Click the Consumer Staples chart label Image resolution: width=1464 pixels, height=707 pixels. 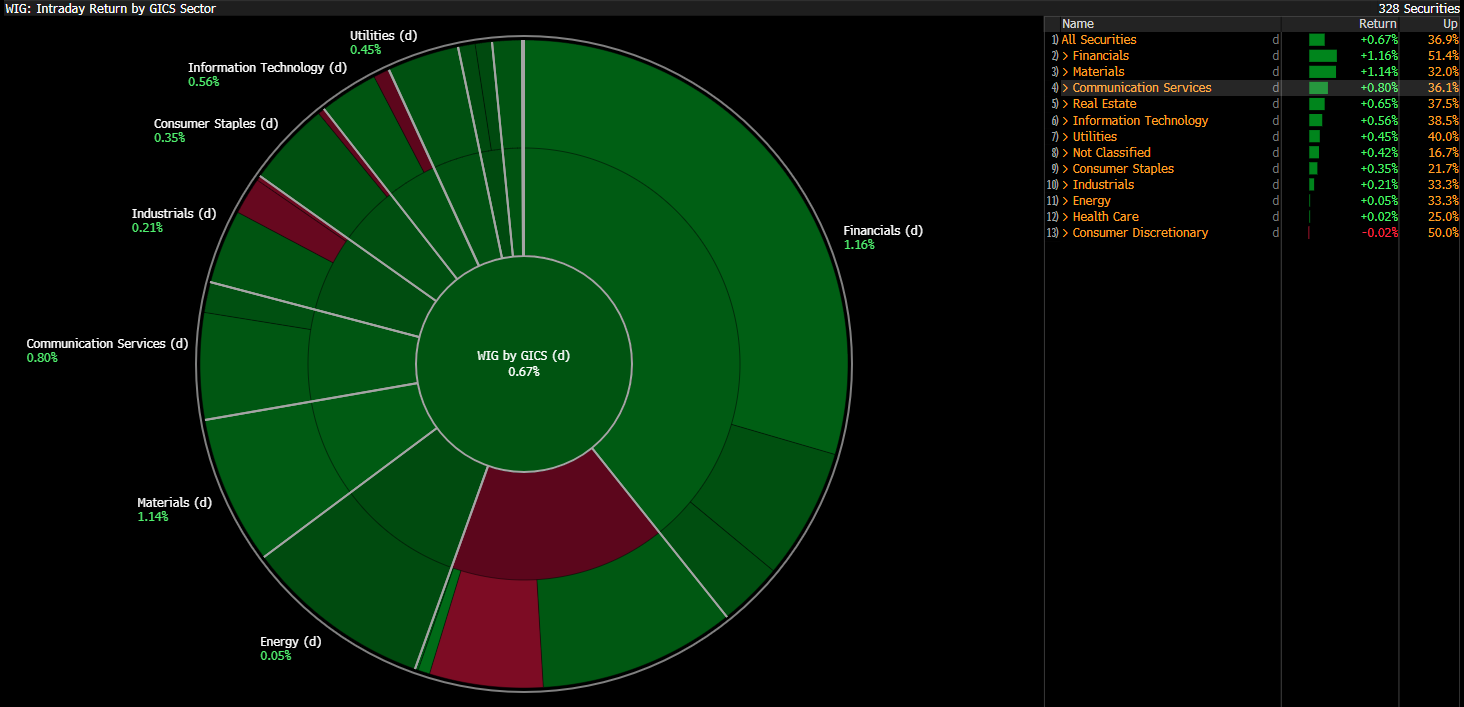[215, 124]
